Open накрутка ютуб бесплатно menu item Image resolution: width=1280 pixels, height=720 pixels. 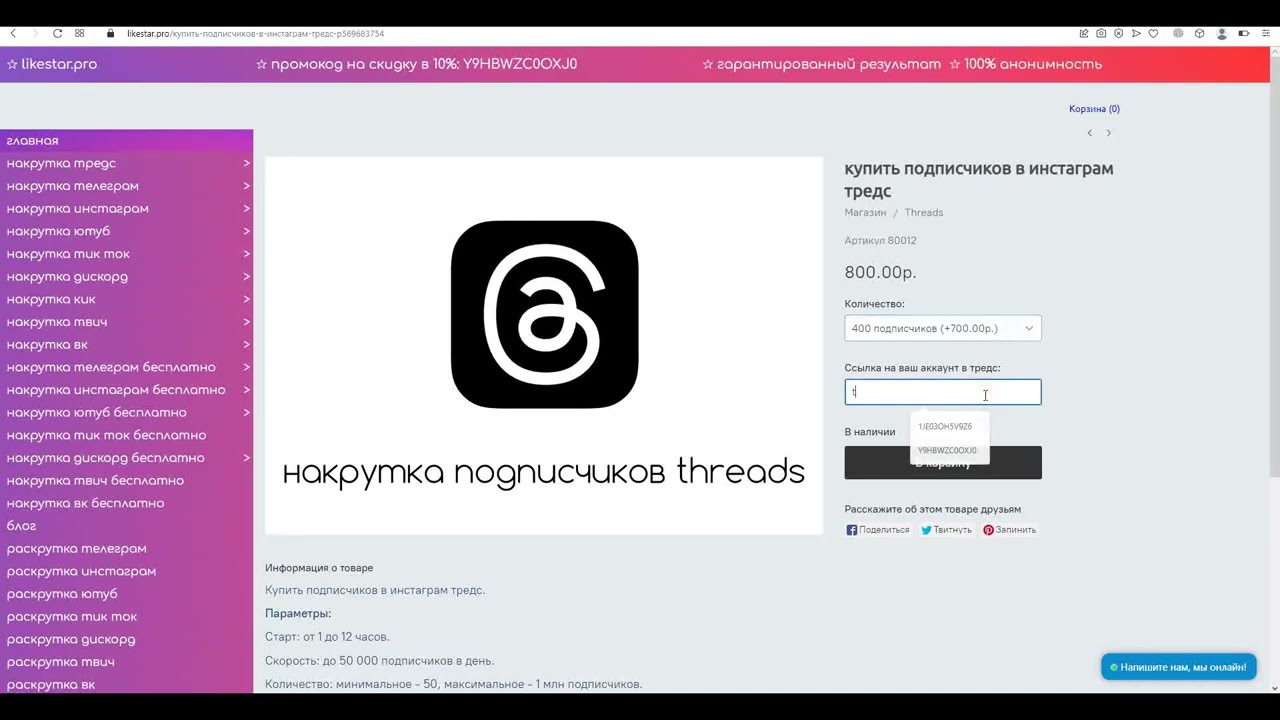coord(126,413)
